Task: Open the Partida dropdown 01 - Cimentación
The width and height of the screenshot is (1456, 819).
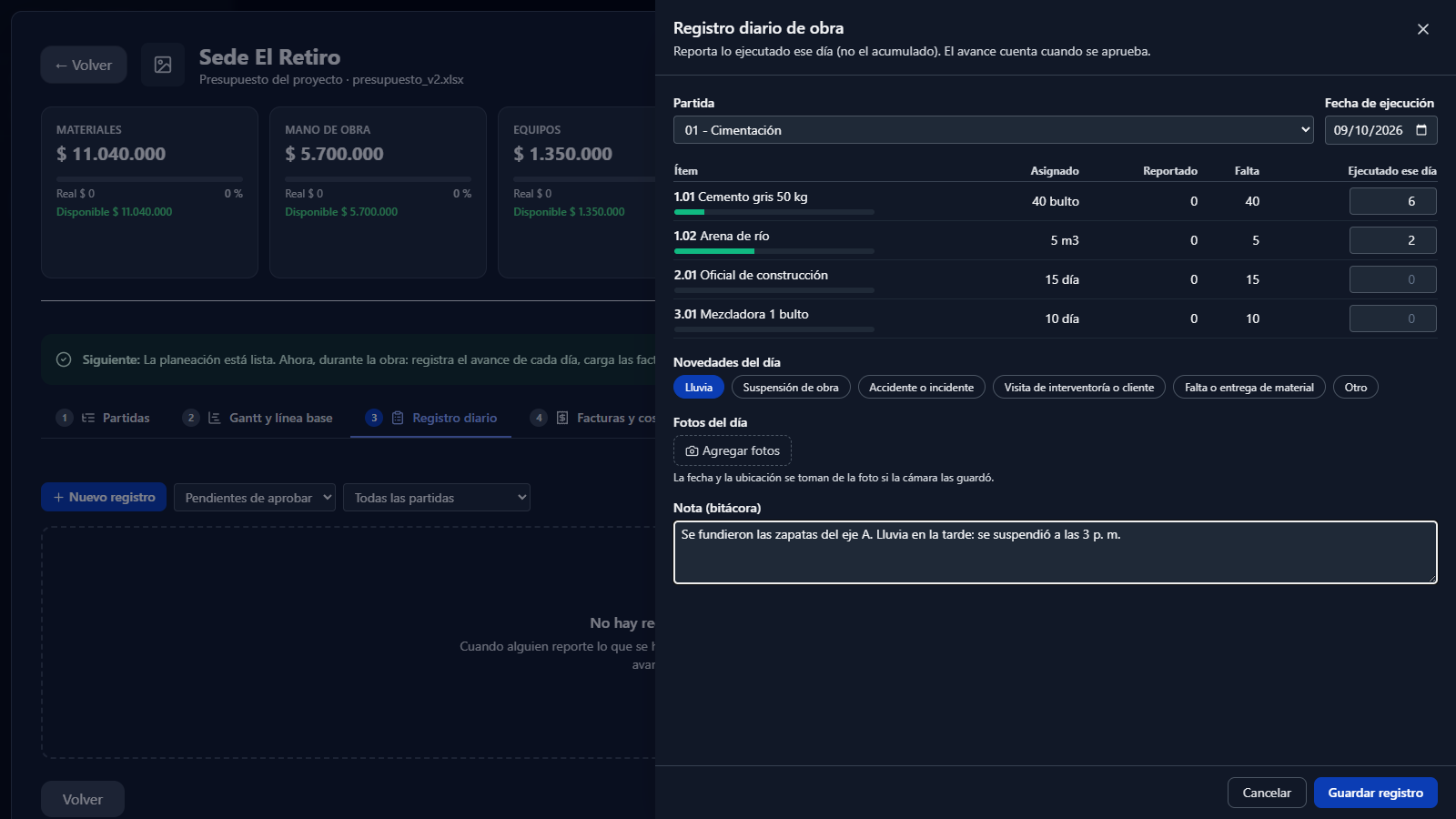Action: pyautogui.click(x=994, y=130)
